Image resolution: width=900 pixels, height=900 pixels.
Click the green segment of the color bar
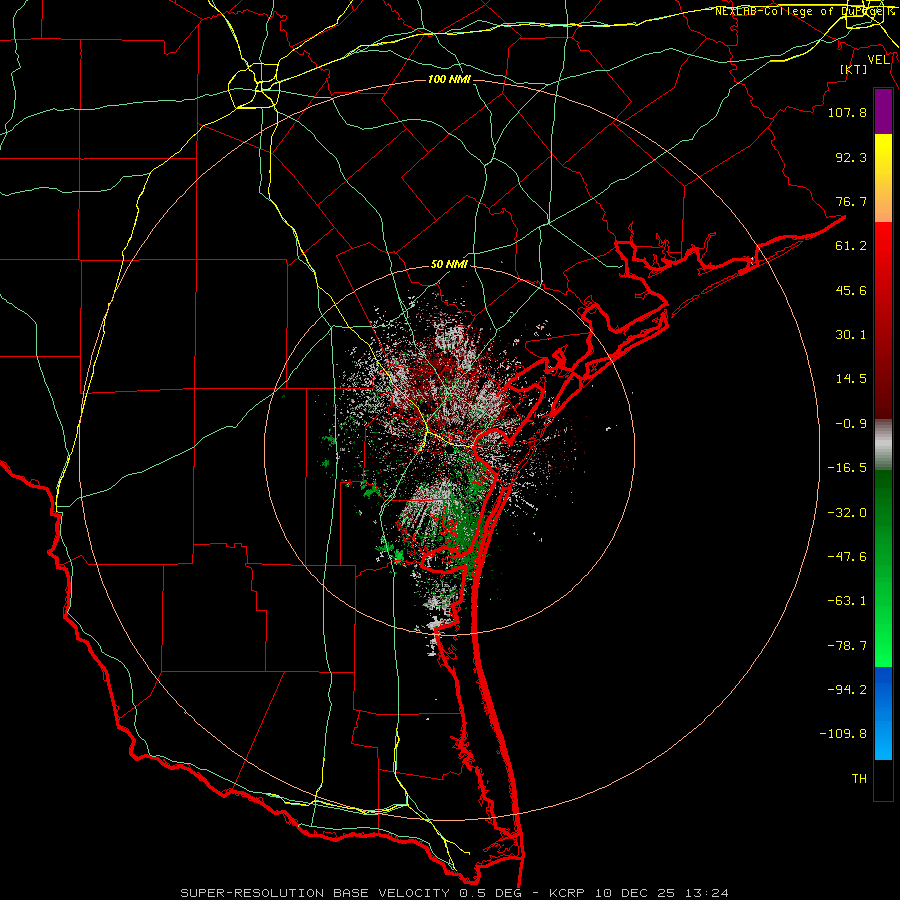click(883, 568)
